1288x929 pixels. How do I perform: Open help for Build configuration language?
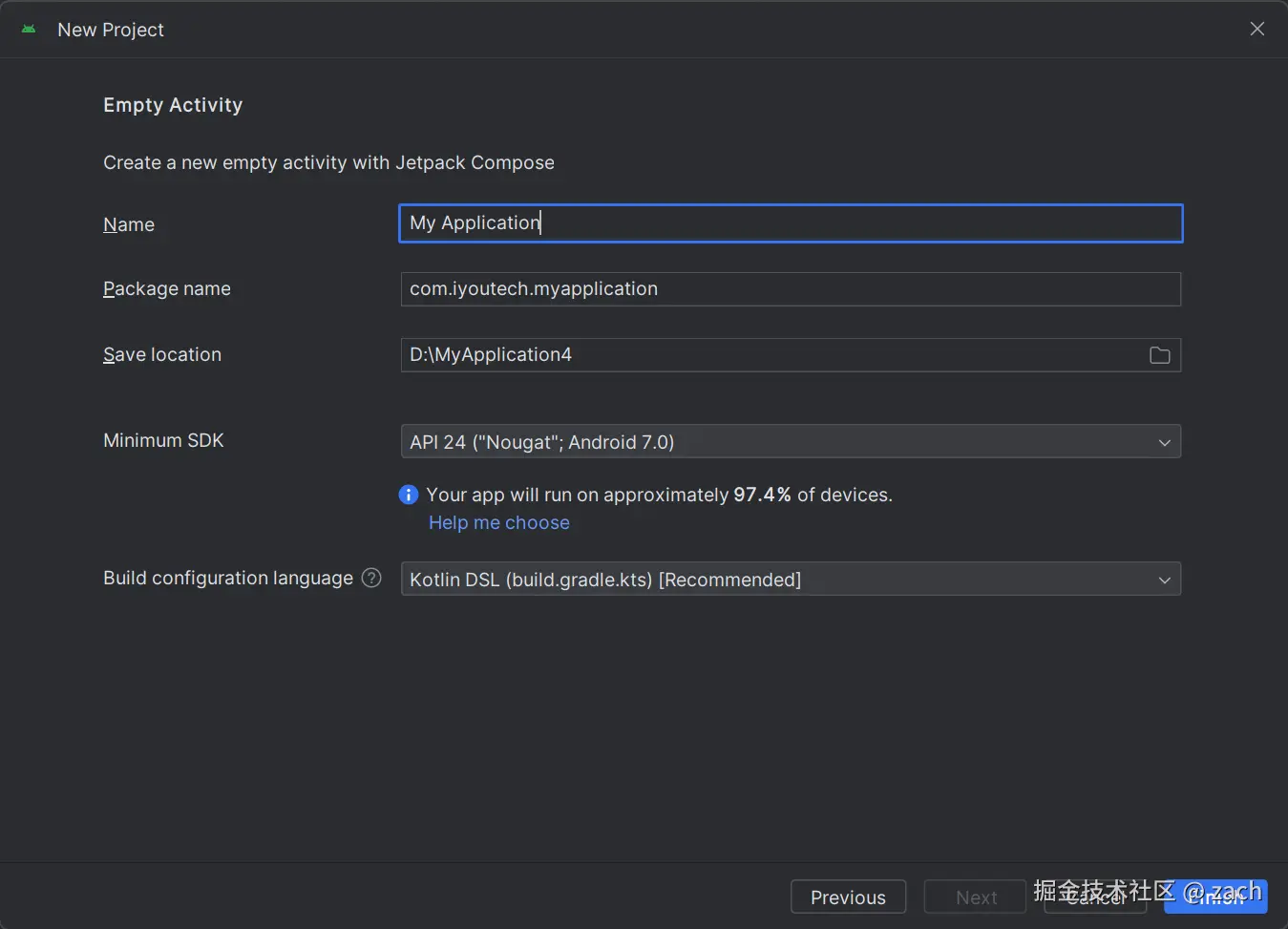(371, 578)
